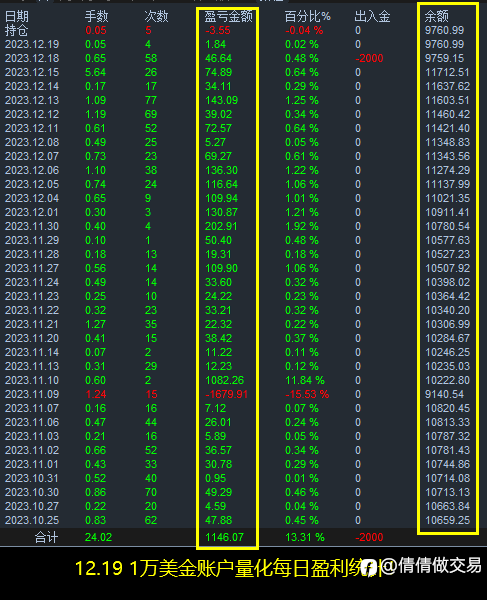Select total profit 1146.07
Image resolution: width=487 pixels, height=600 pixels.
pos(225,537)
